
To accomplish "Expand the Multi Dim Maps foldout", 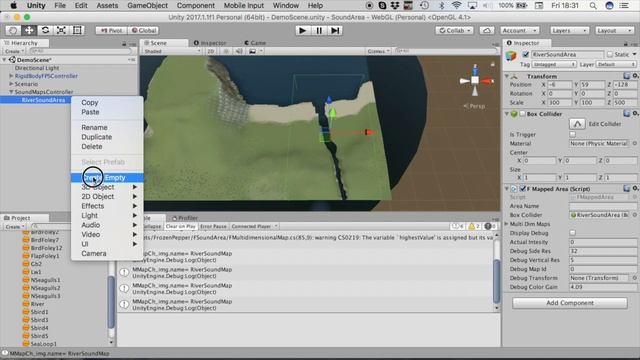I will point(507,224).
